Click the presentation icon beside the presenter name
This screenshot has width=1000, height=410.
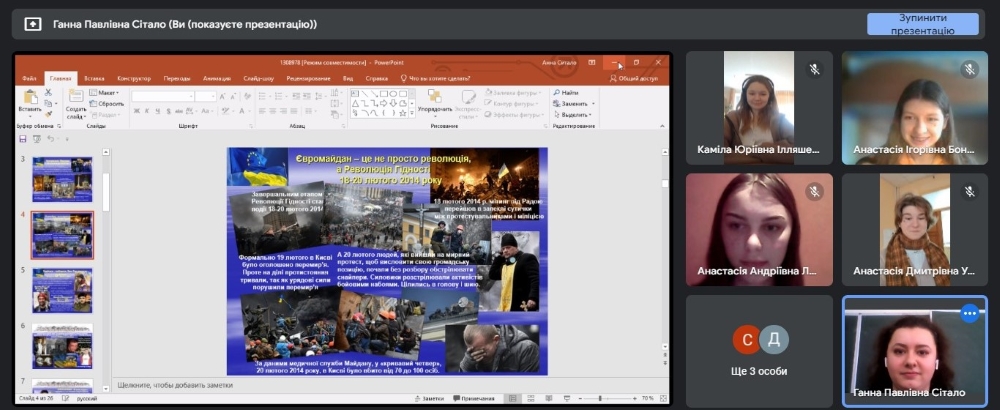tap(33, 24)
